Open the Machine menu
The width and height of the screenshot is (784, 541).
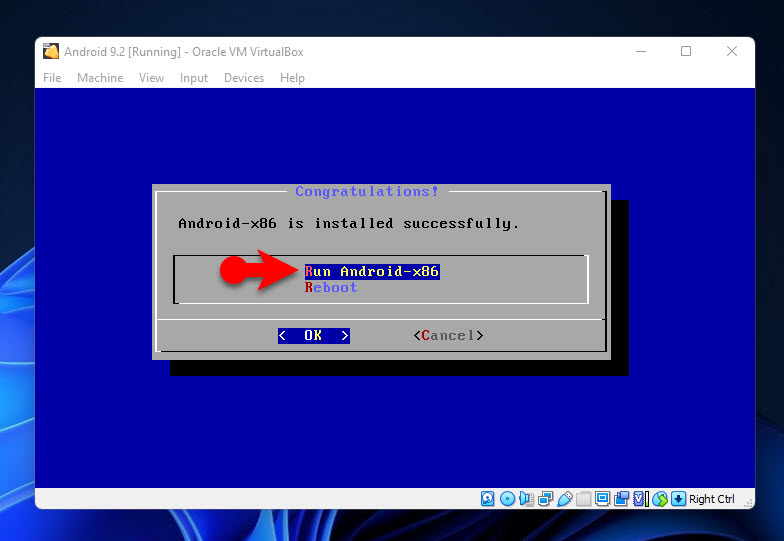[100, 78]
